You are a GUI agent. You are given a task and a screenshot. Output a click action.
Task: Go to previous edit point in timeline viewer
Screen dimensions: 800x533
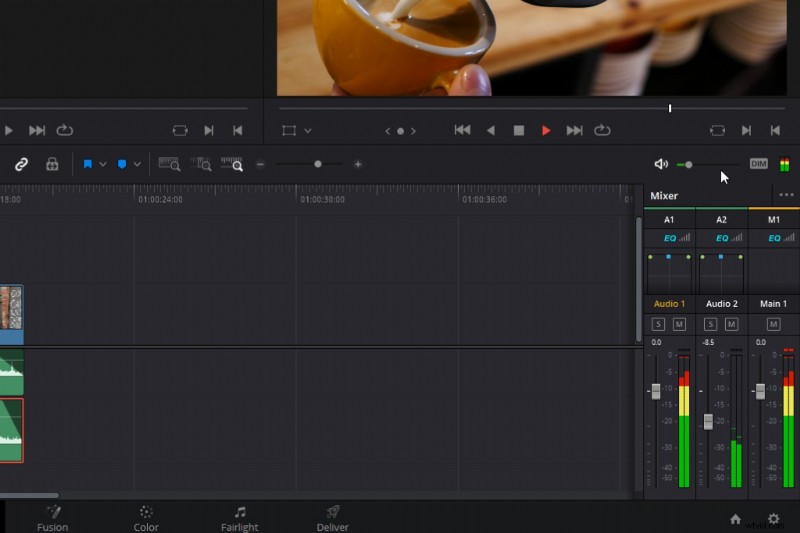click(775, 131)
